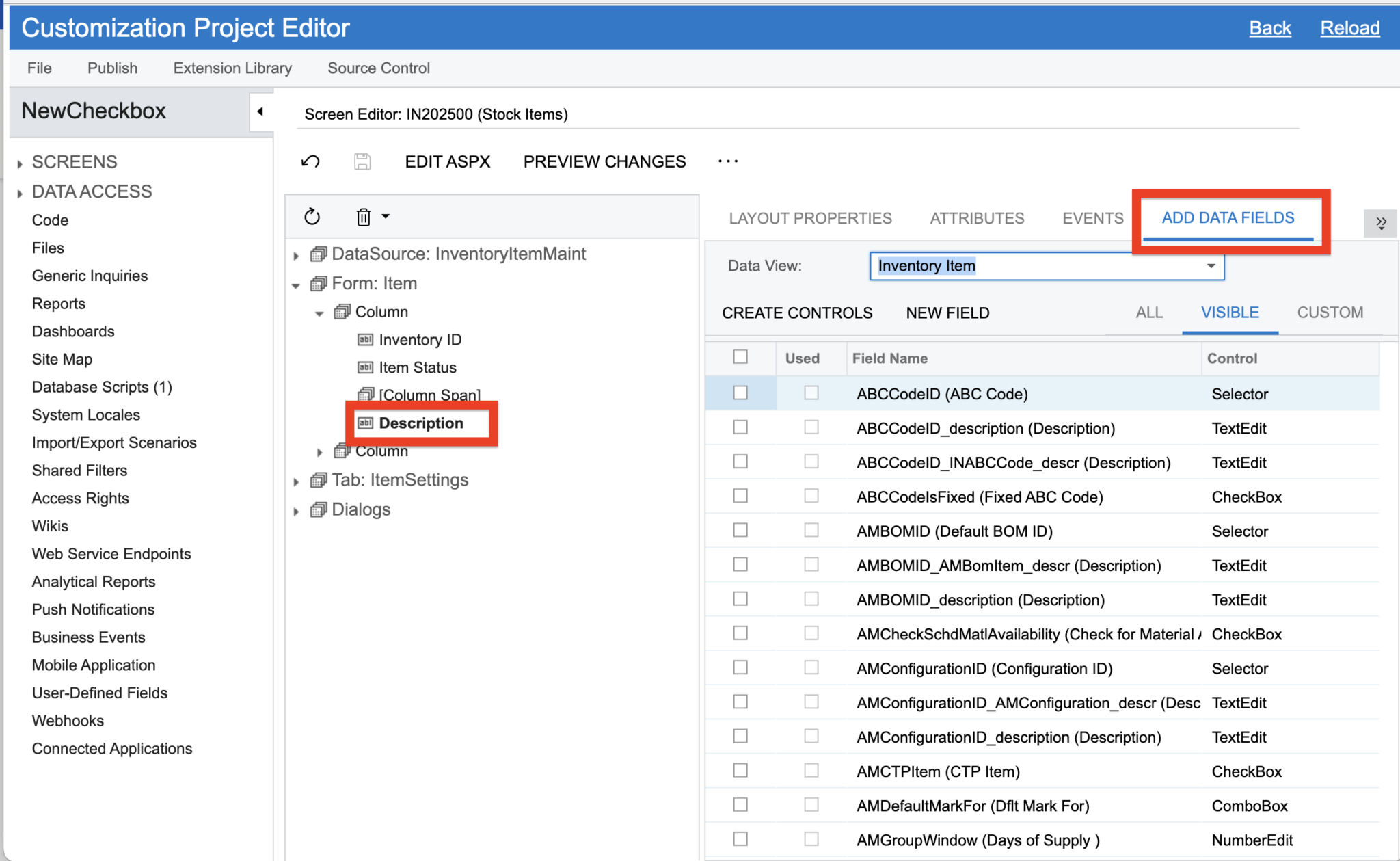Click the CREATE CONTROLS button
The image size is (1400, 861).
click(796, 313)
